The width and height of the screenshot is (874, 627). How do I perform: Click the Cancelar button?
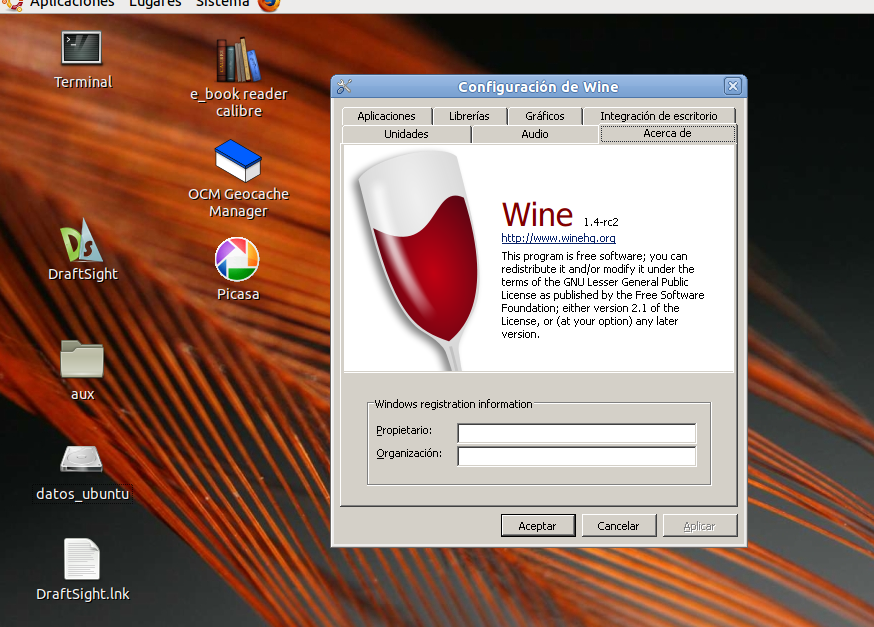(x=619, y=526)
